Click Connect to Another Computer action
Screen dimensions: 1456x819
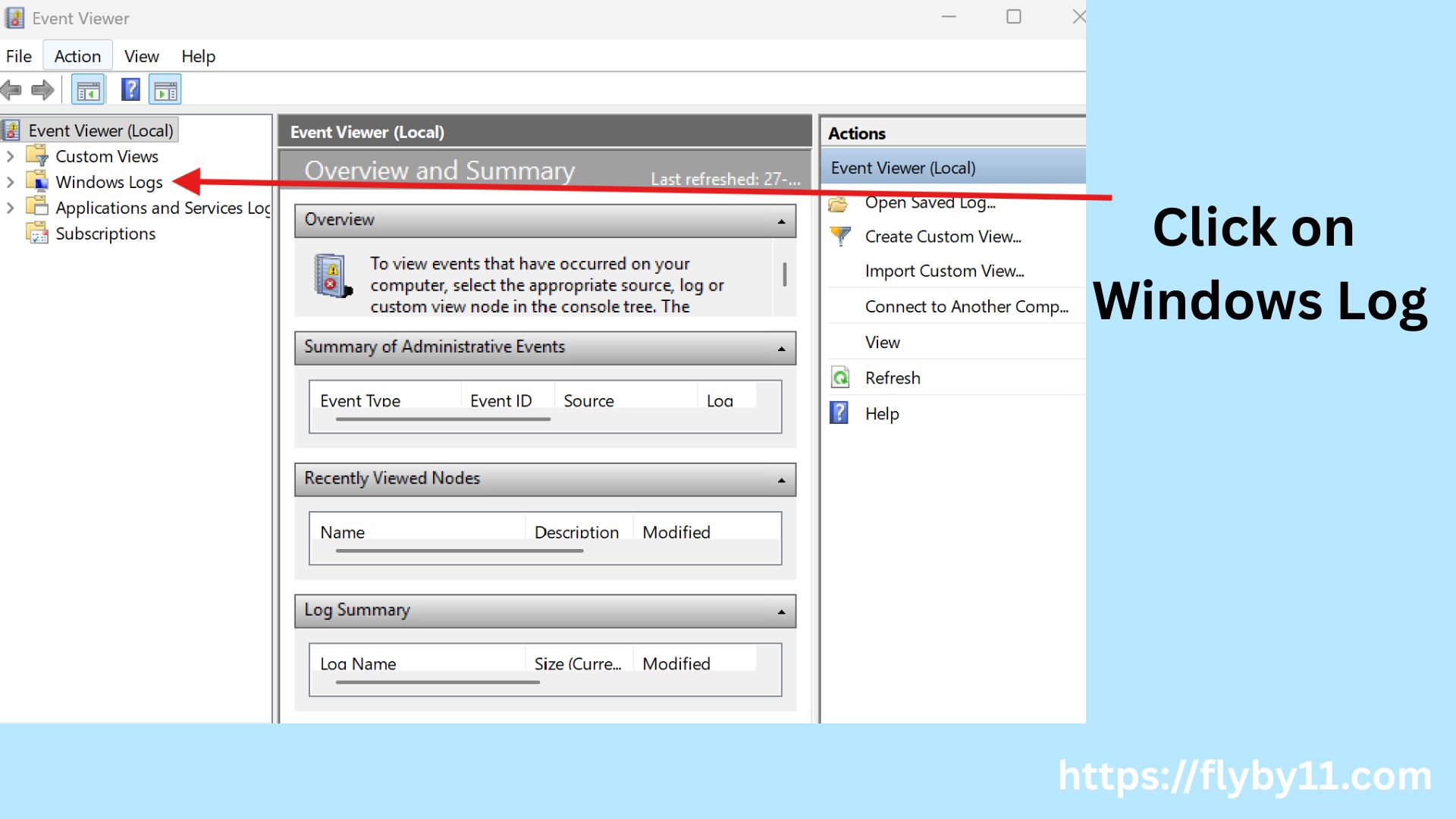click(x=968, y=306)
